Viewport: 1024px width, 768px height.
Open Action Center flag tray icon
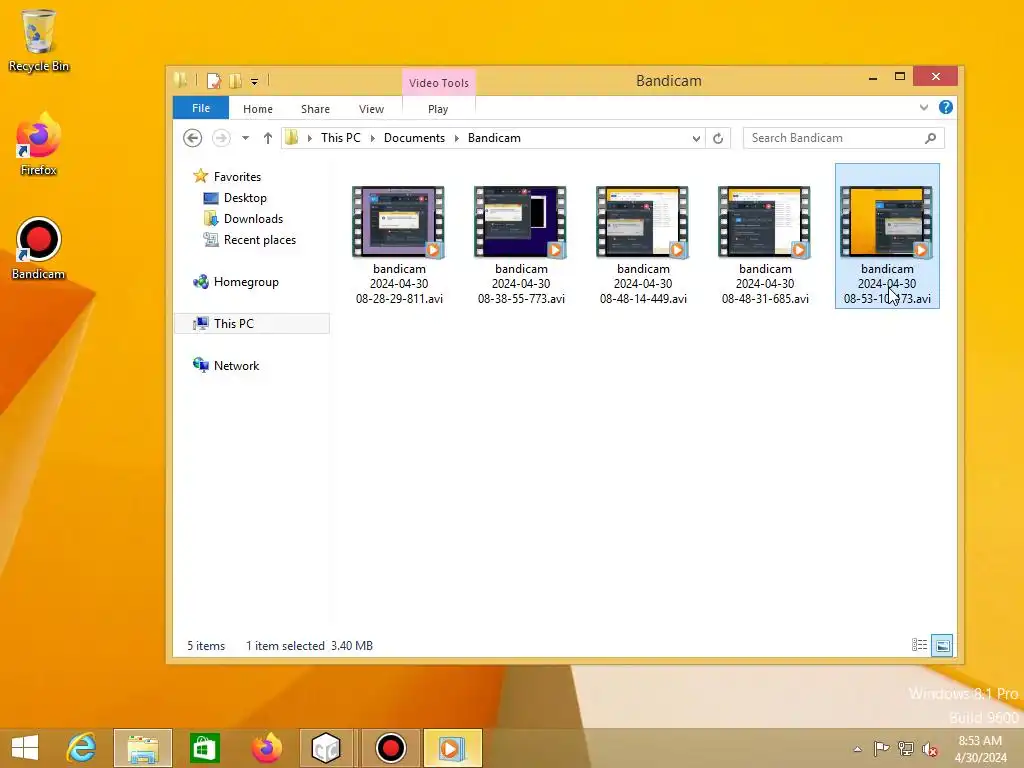(x=881, y=749)
